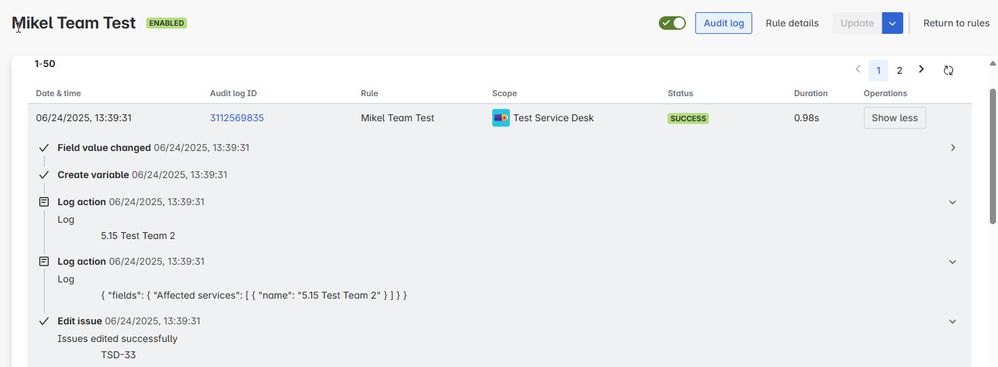Click log icon of first Log action

pyautogui.click(x=44, y=202)
